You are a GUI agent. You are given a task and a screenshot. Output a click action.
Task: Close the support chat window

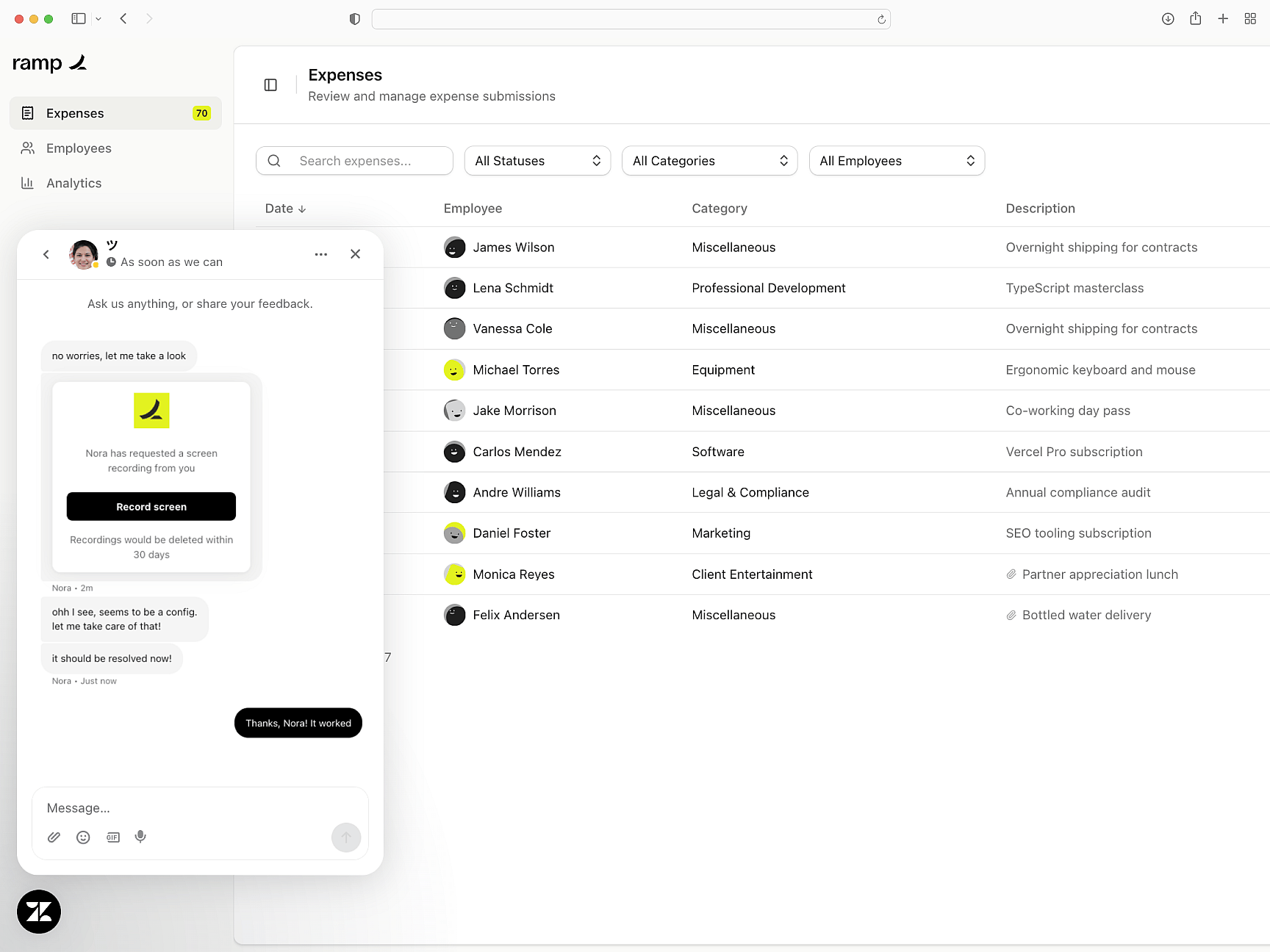click(x=356, y=254)
